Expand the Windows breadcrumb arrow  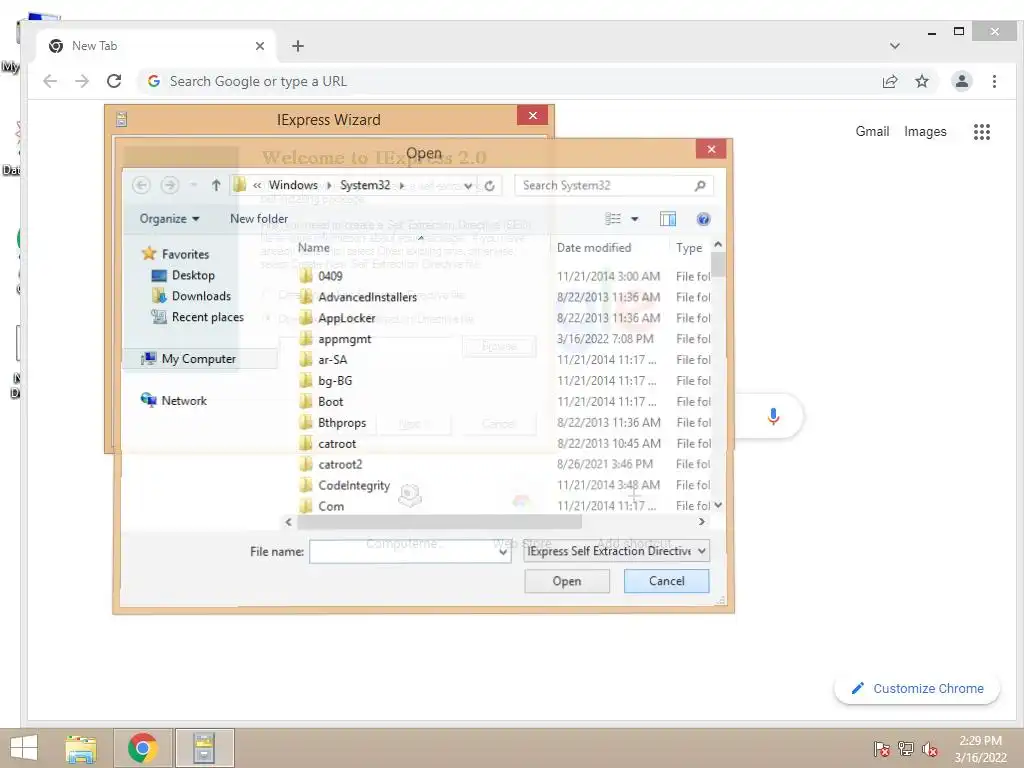(329, 185)
